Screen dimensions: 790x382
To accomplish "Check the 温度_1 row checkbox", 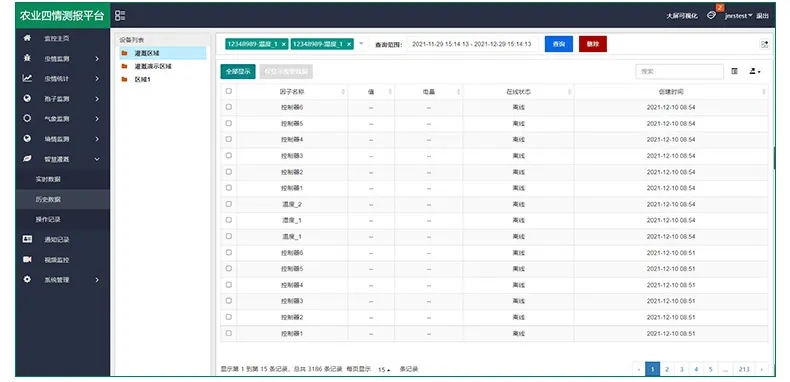I will point(229,236).
